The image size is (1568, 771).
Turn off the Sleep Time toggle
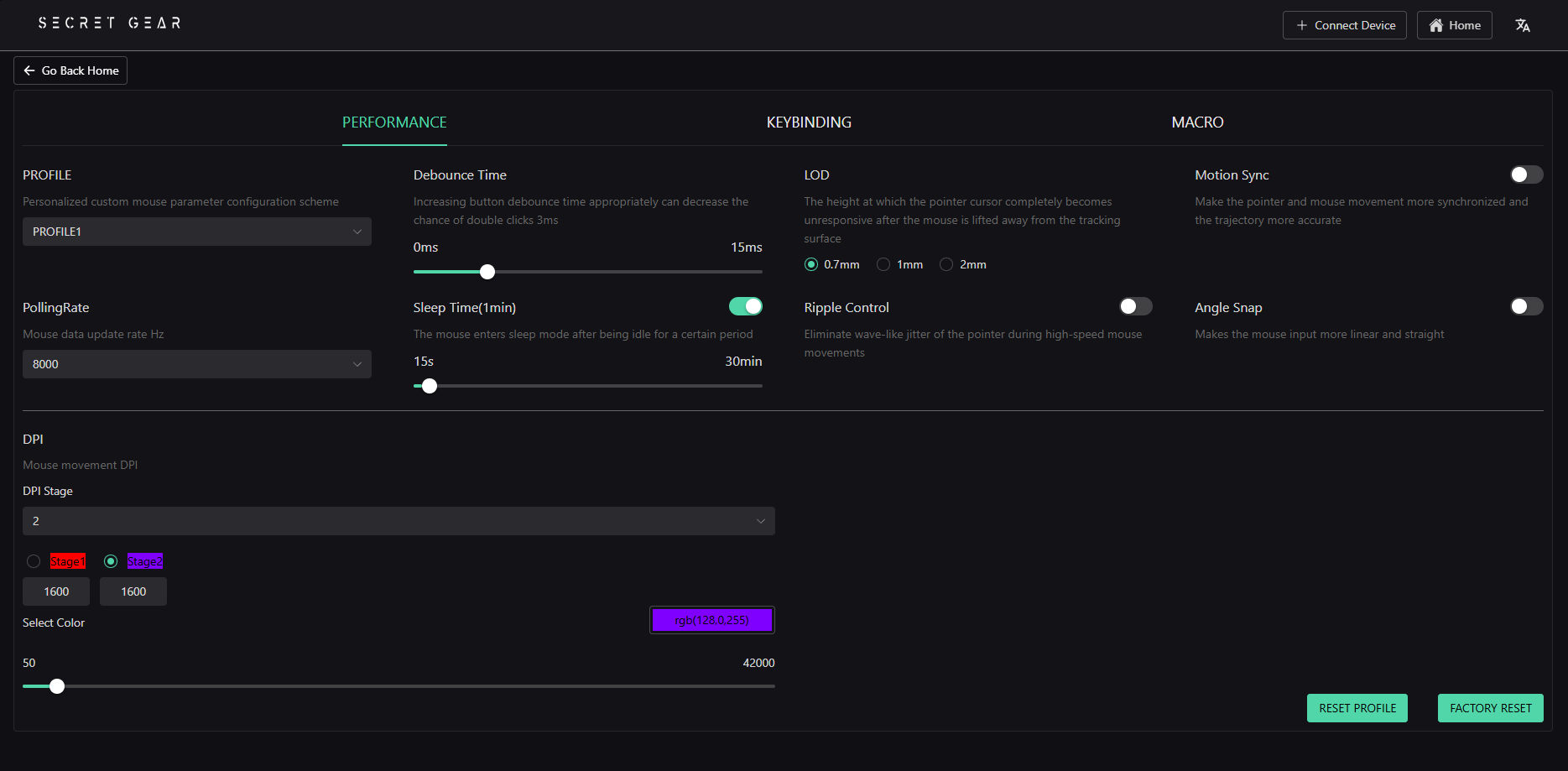(745, 306)
